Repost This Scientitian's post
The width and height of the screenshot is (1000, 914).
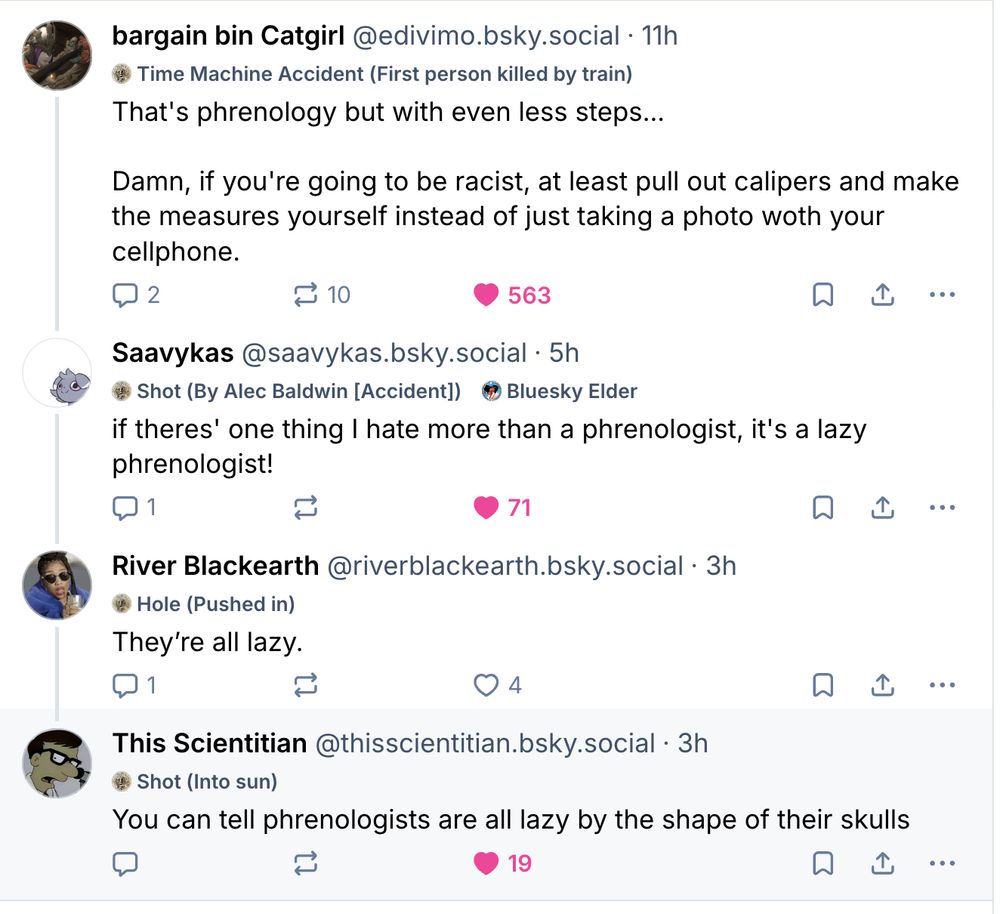pyautogui.click(x=306, y=862)
